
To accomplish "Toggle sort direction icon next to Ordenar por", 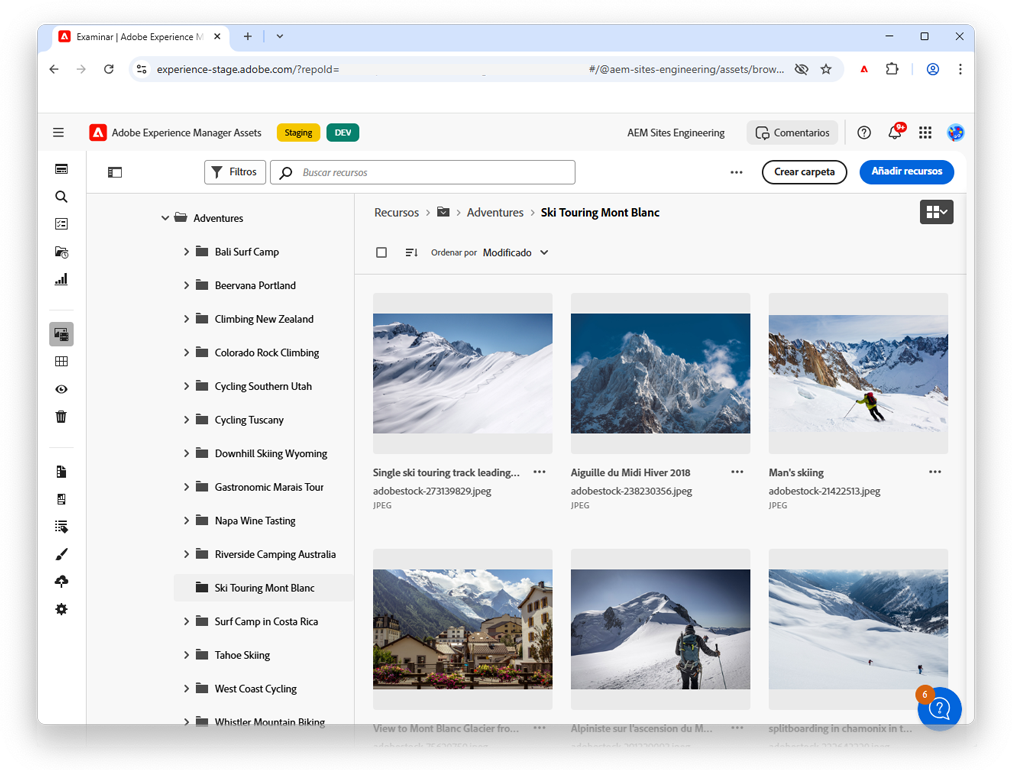I will 411,253.
